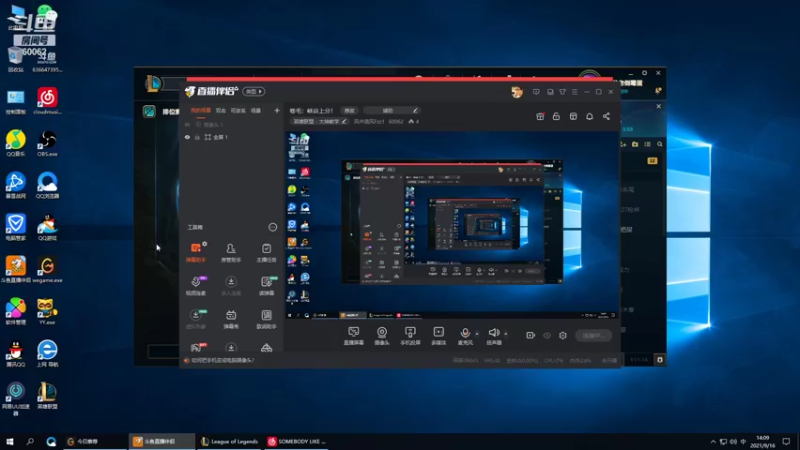Image resolution: width=800 pixels, height=450 pixels.
Task: Add a new scene with plus button
Action: [277, 110]
